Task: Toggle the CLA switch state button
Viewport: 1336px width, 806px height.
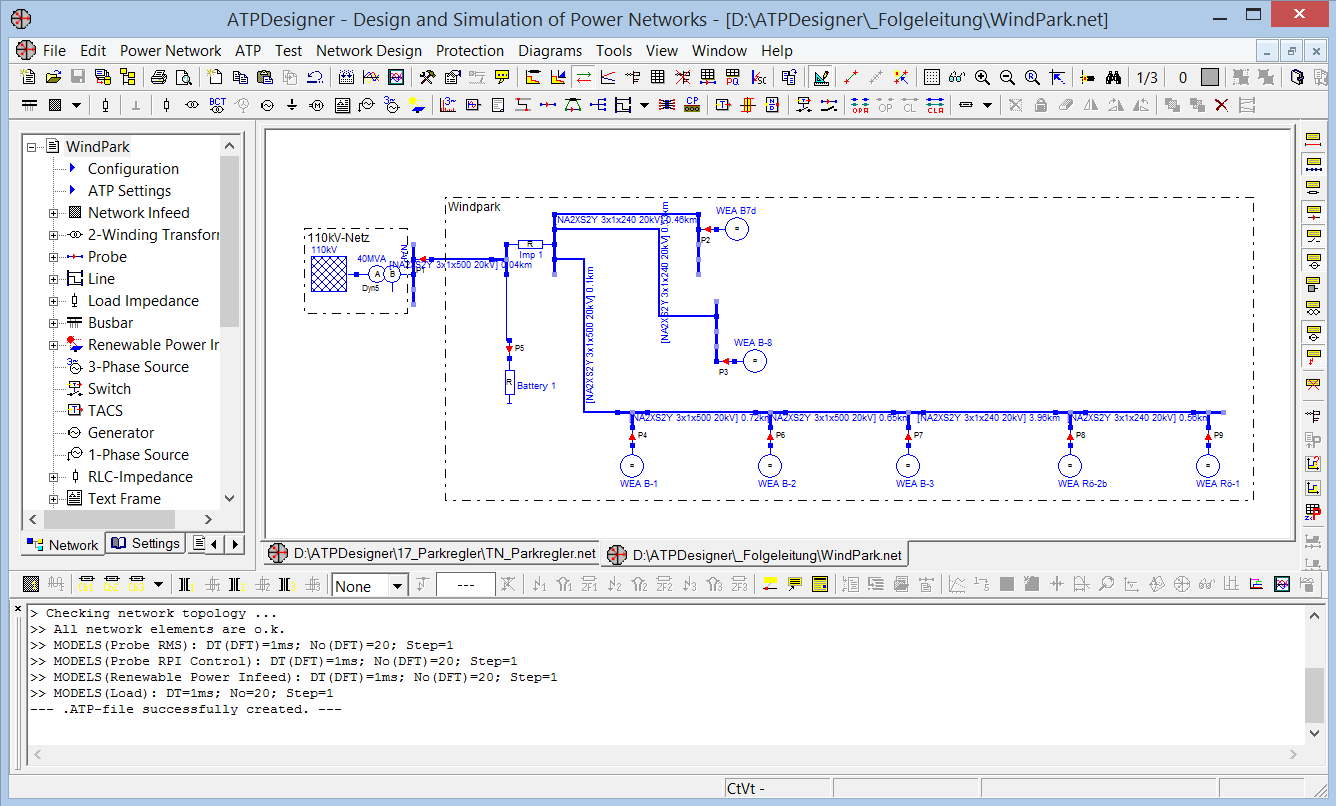Action: (935, 105)
